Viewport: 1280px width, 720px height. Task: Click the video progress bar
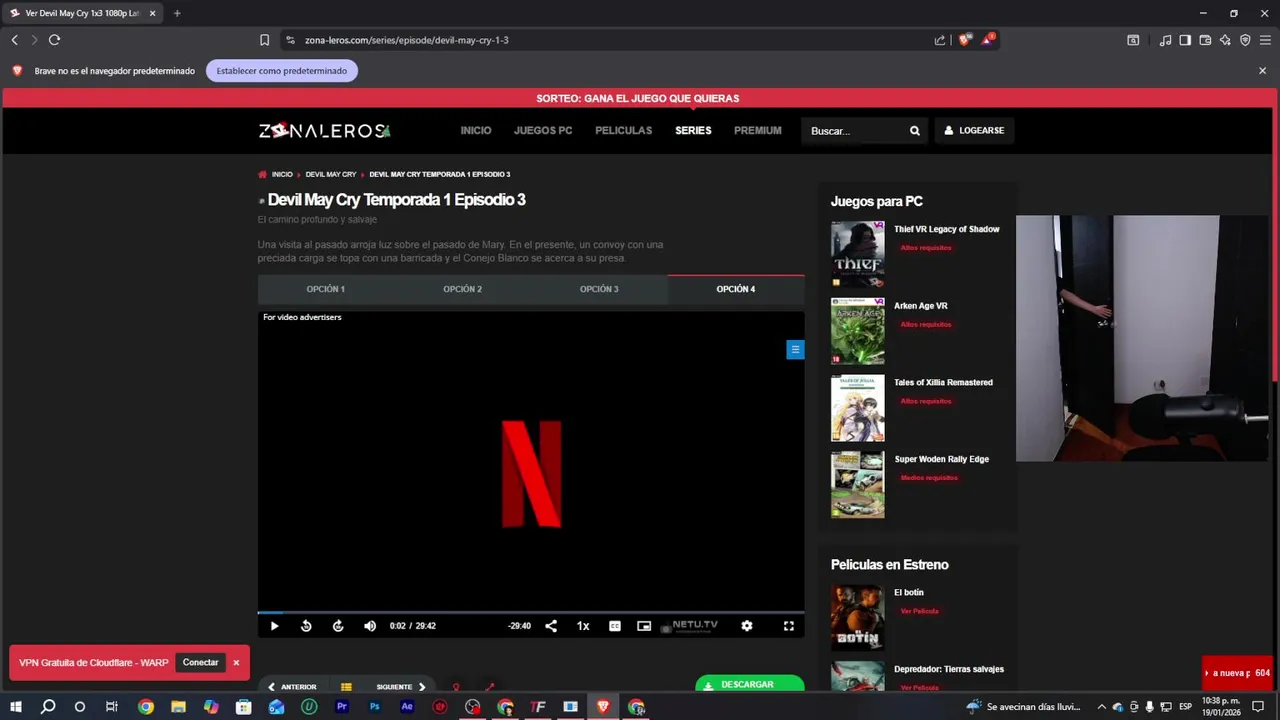point(531,612)
